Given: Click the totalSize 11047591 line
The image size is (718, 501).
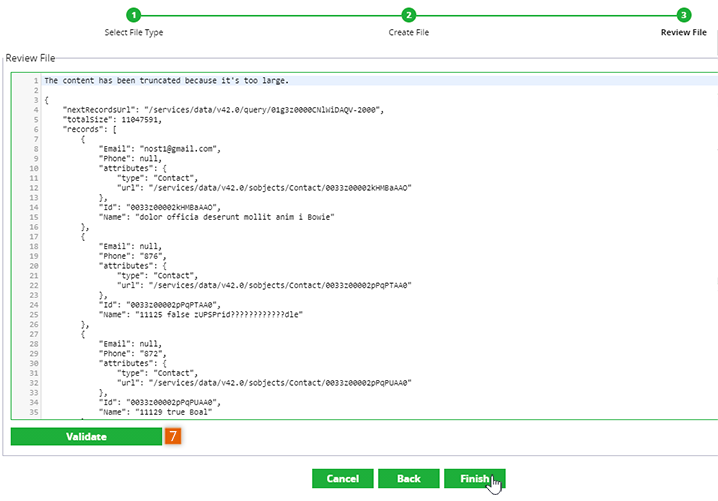Looking at the screenshot, I should click(x=112, y=120).
